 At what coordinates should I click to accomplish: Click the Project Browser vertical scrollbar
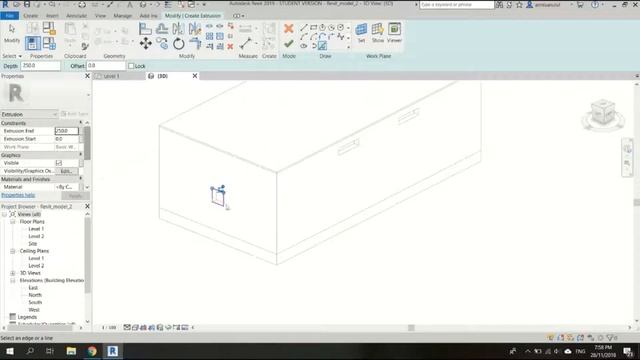tap(87, 255)
